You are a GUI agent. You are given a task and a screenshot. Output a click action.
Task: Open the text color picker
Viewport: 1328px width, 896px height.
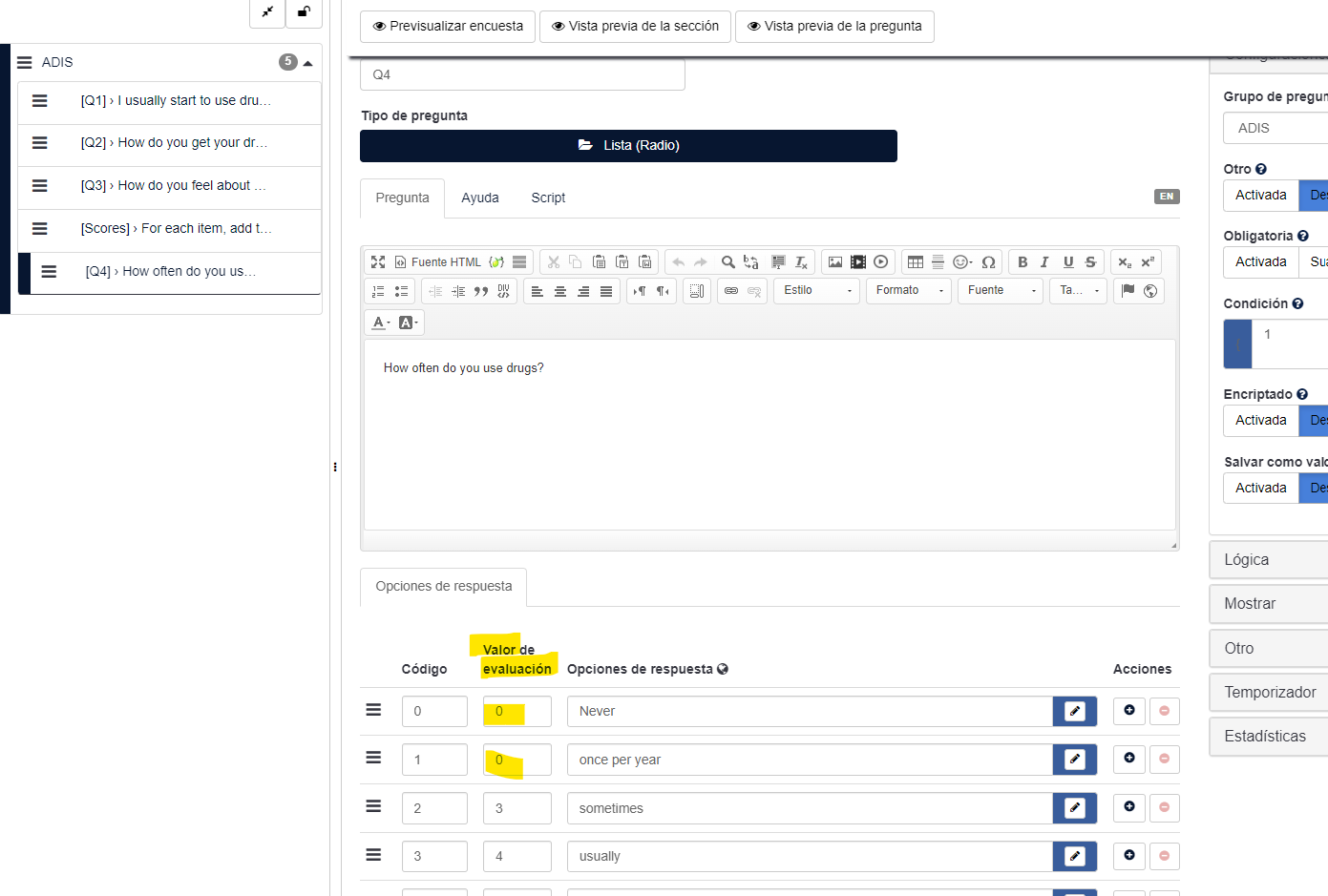coord(381,323)
